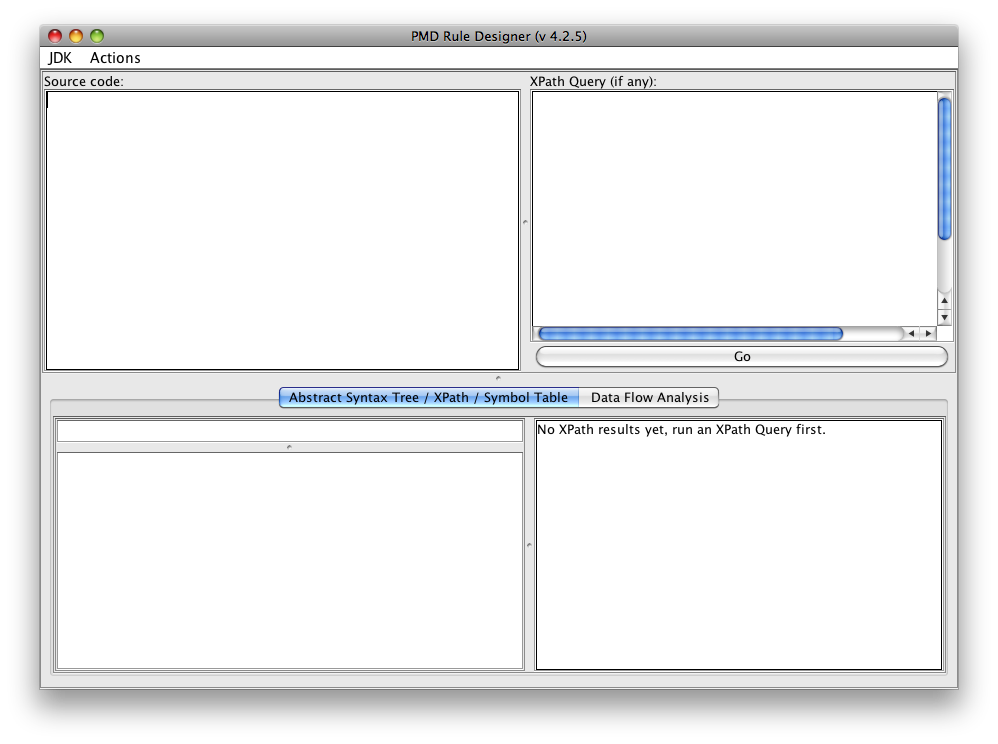Click splitter handle between AST and results panes

529,545
